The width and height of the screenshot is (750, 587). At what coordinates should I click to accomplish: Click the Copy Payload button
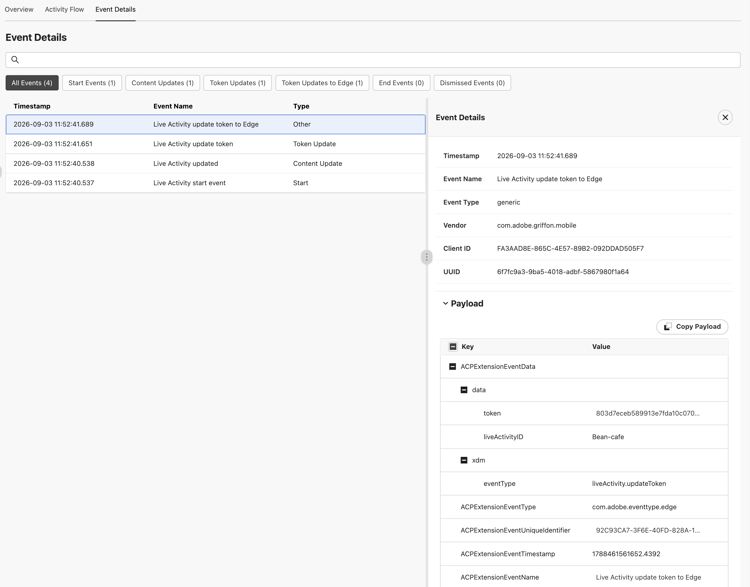point(692,327)
